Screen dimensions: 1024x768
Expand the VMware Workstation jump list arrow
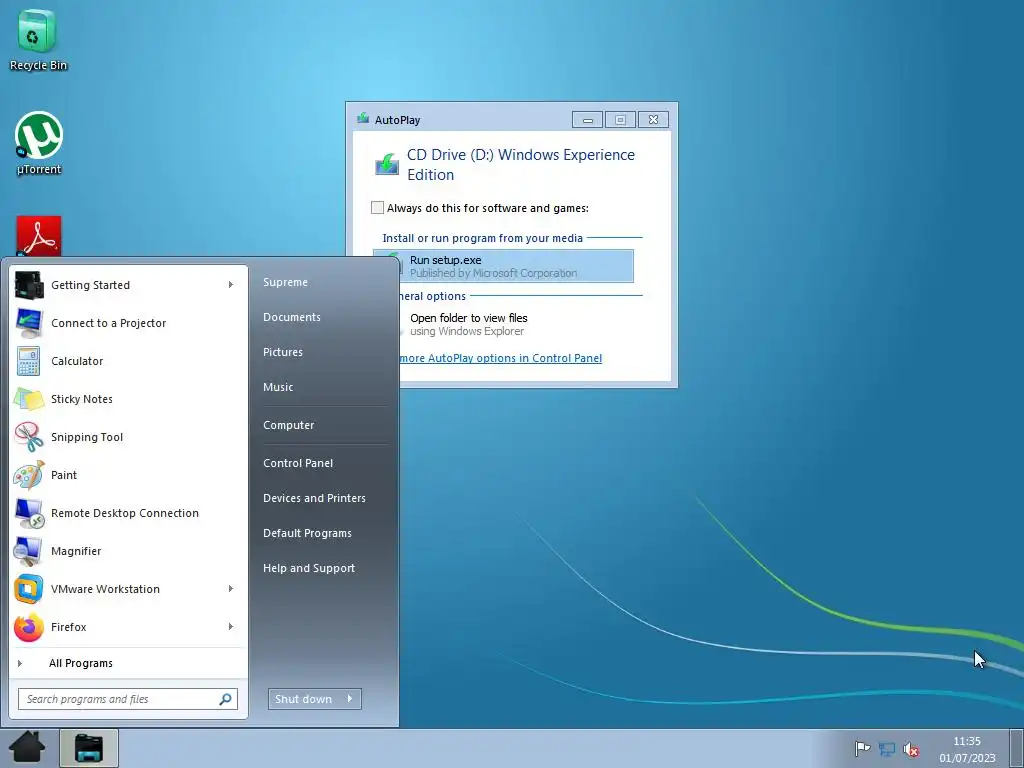pyautogui.click(x=231, y=588)
